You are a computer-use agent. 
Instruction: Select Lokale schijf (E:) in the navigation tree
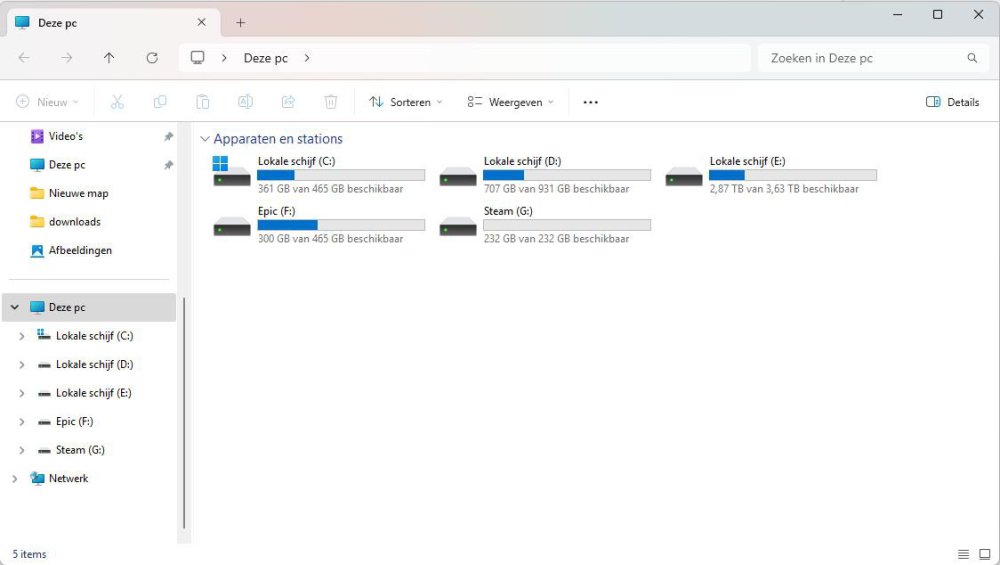tap(93, 393)
